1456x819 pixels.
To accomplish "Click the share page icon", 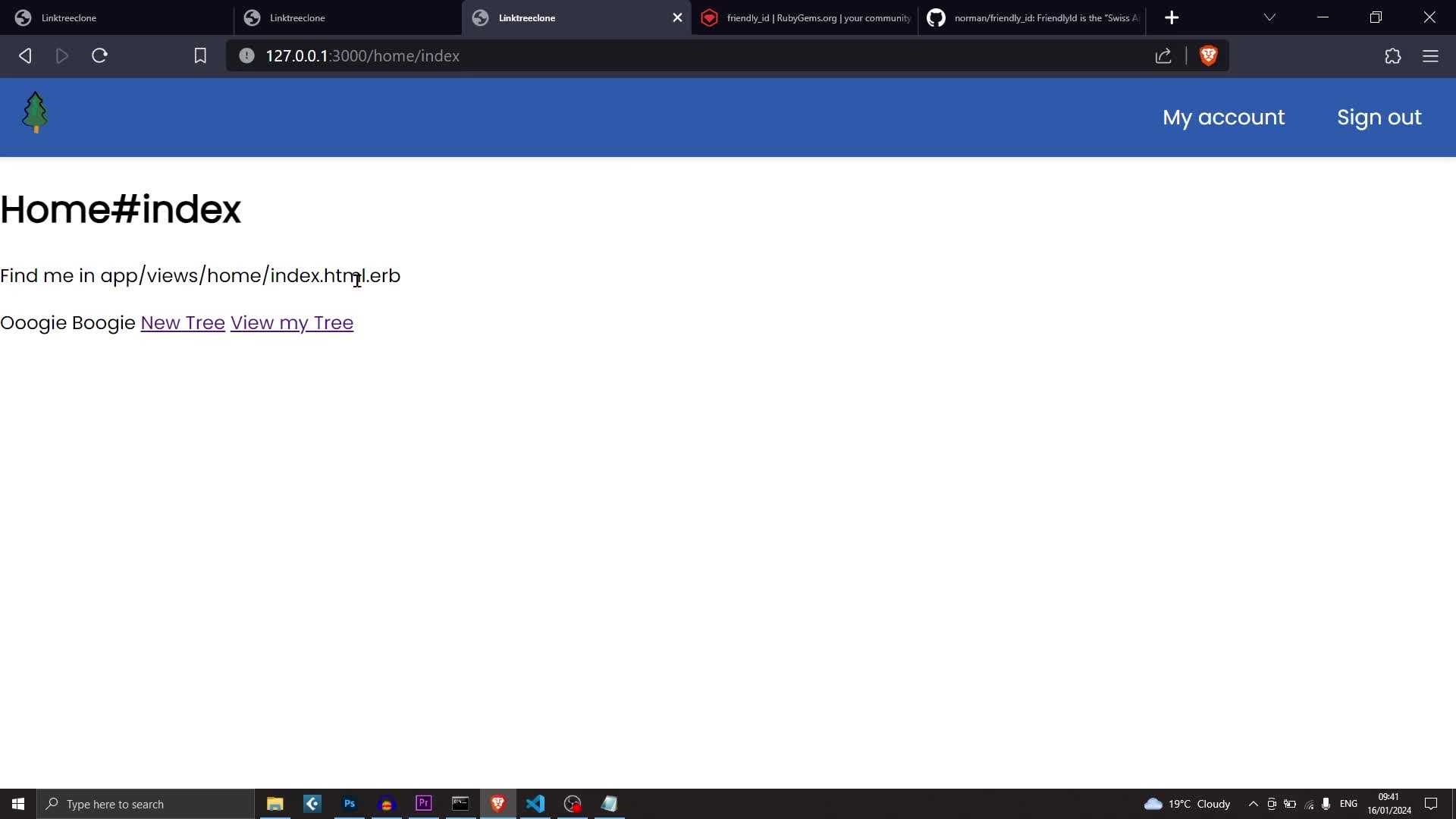I will 1163,55.
